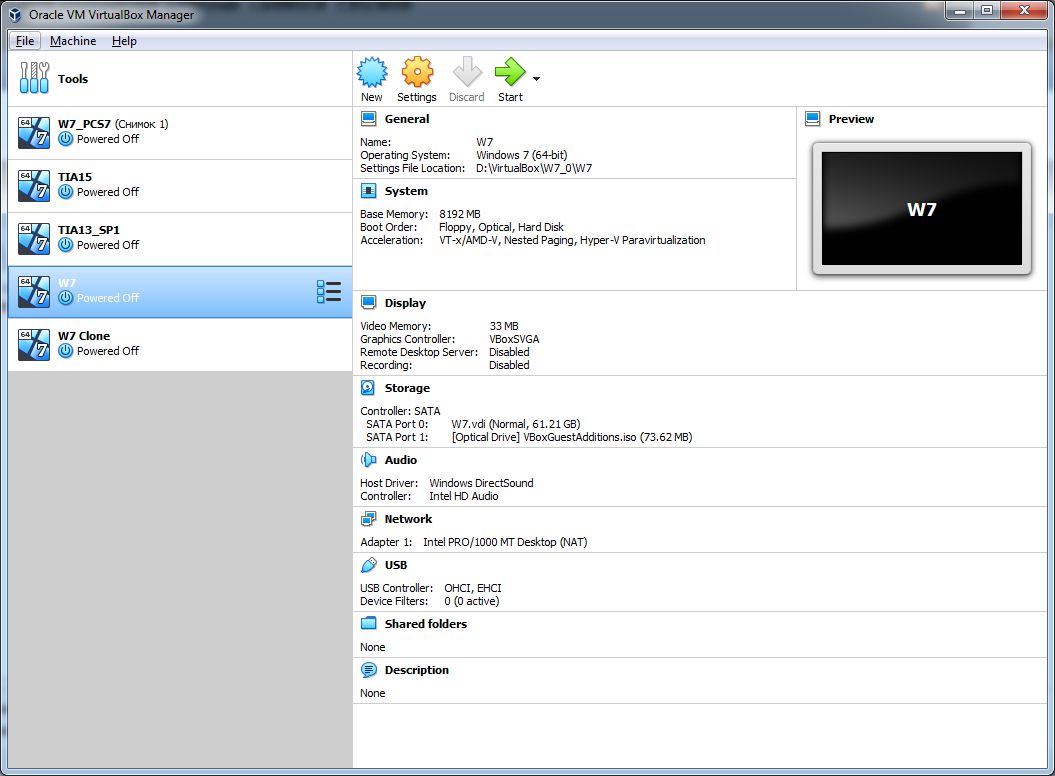Click the New virtual machine icon
Image resolution: width=1055 pixels, height=776 pixels.
coord(371,72)
